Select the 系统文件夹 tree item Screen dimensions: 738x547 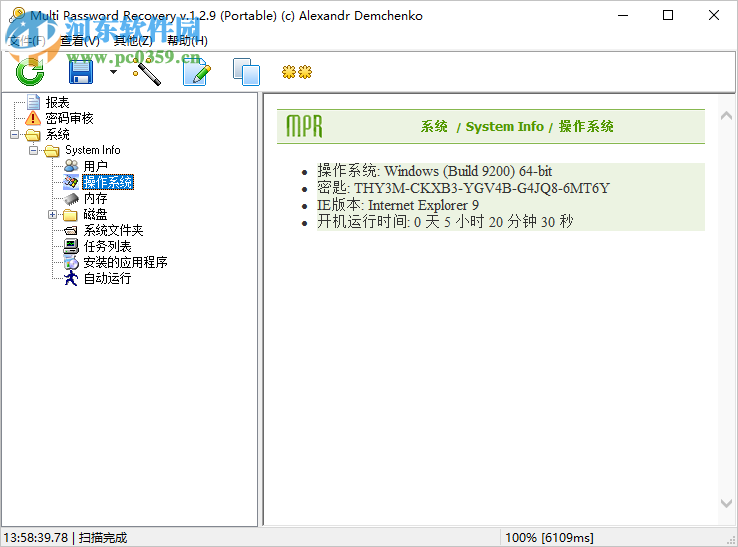pos(113,230)
